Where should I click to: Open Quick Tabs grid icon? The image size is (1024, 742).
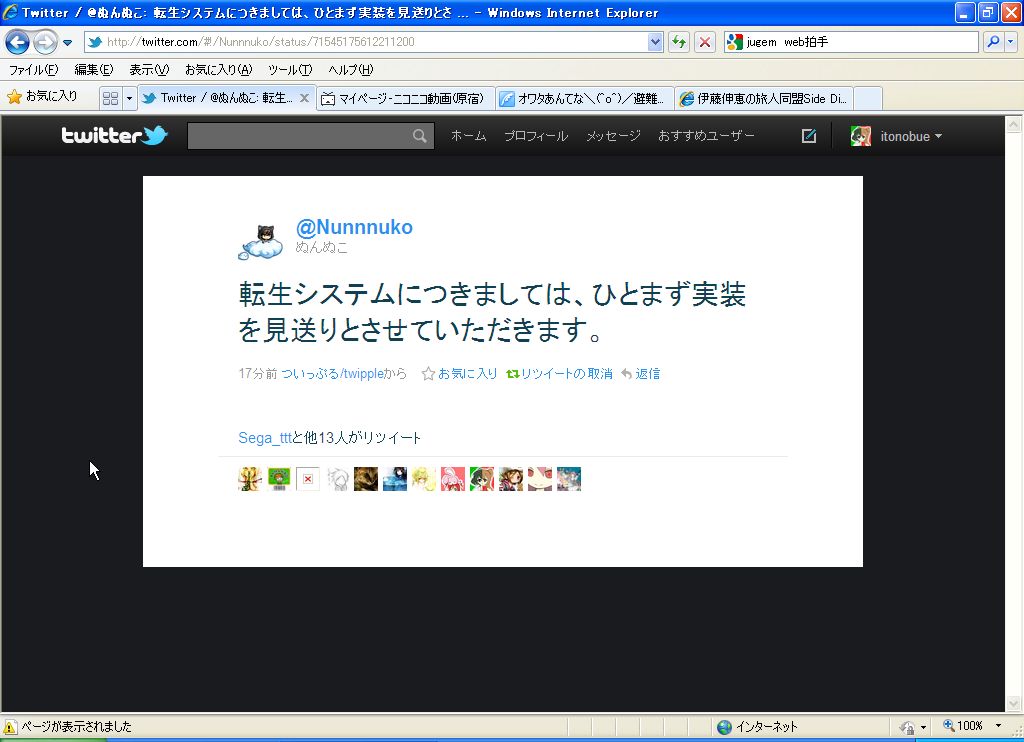coord(110,98)
